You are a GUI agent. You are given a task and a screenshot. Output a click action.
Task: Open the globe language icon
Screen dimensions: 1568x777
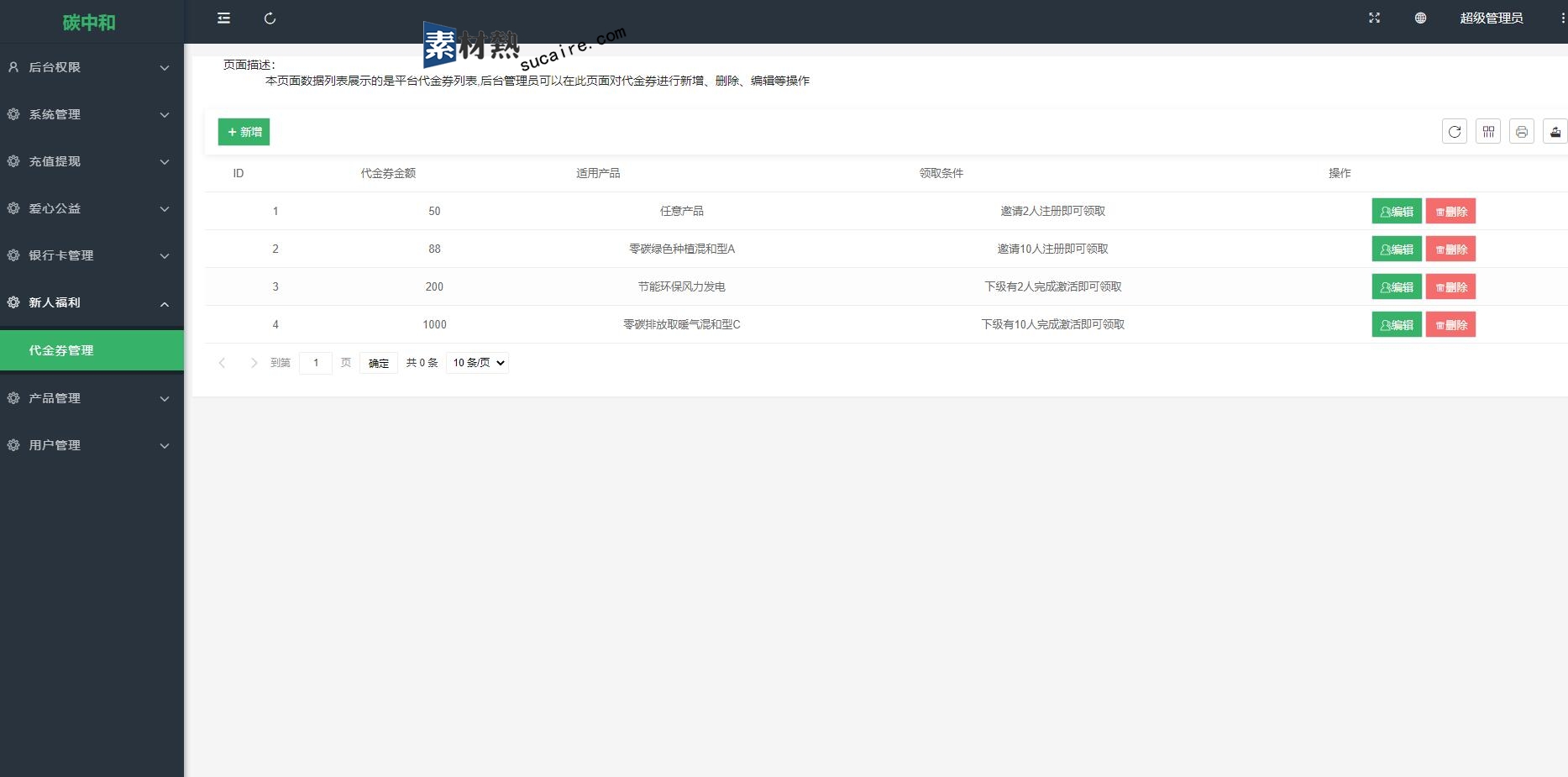(x=1420, y=18)
